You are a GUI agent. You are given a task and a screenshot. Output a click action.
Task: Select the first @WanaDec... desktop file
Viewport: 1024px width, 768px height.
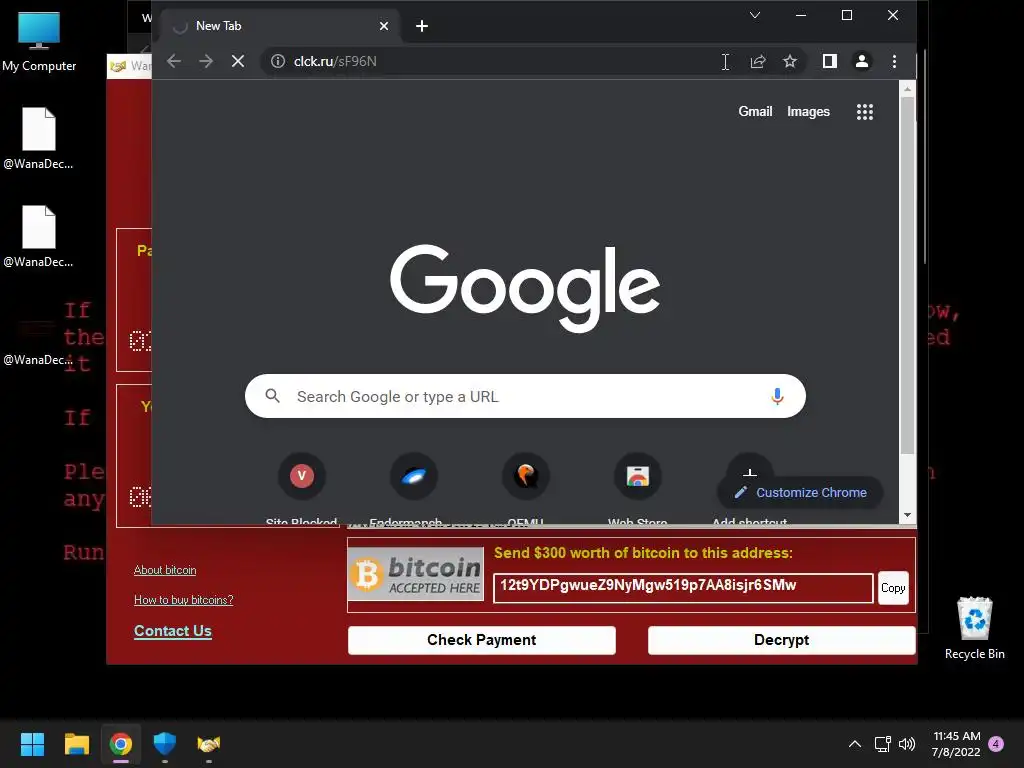pos(39,138)
